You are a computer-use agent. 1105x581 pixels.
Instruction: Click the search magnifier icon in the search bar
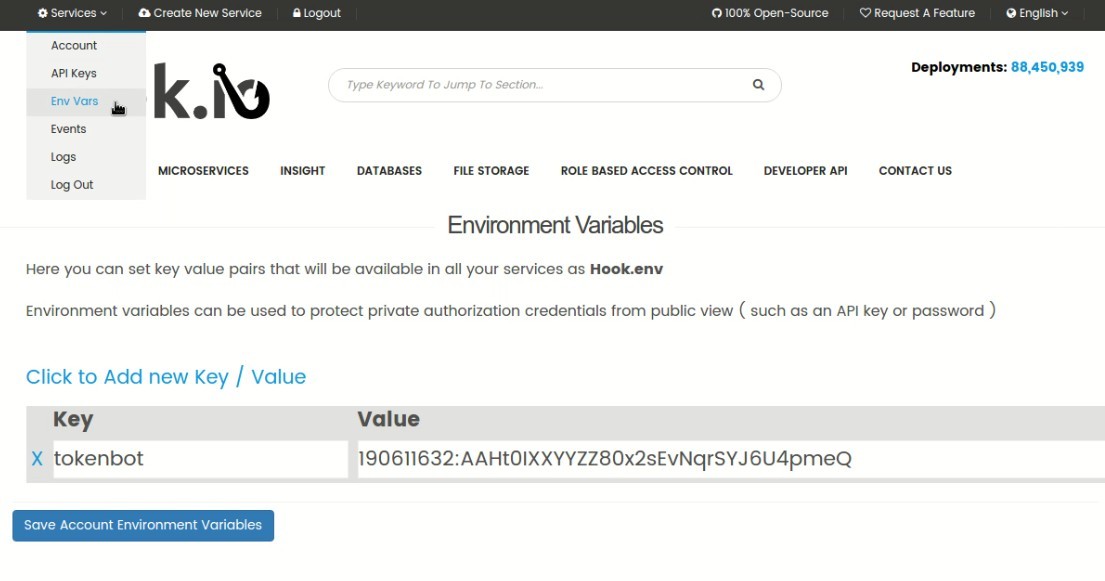click(x=758, y=85)
